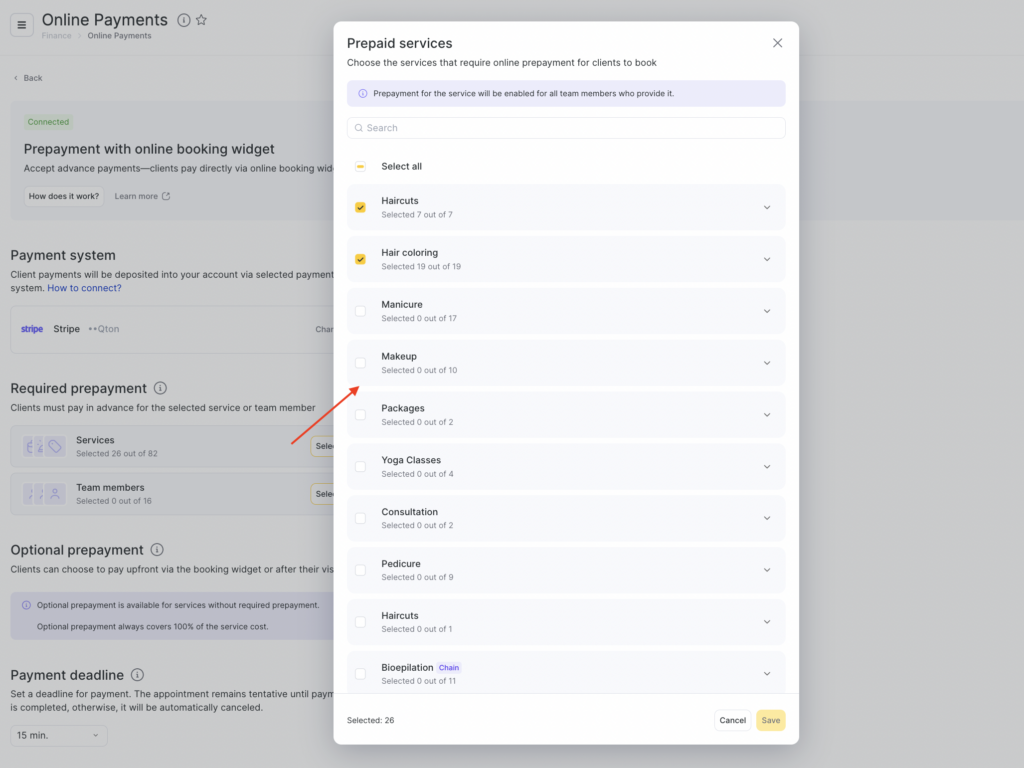Expand the Packages service list

pos(767,415)
